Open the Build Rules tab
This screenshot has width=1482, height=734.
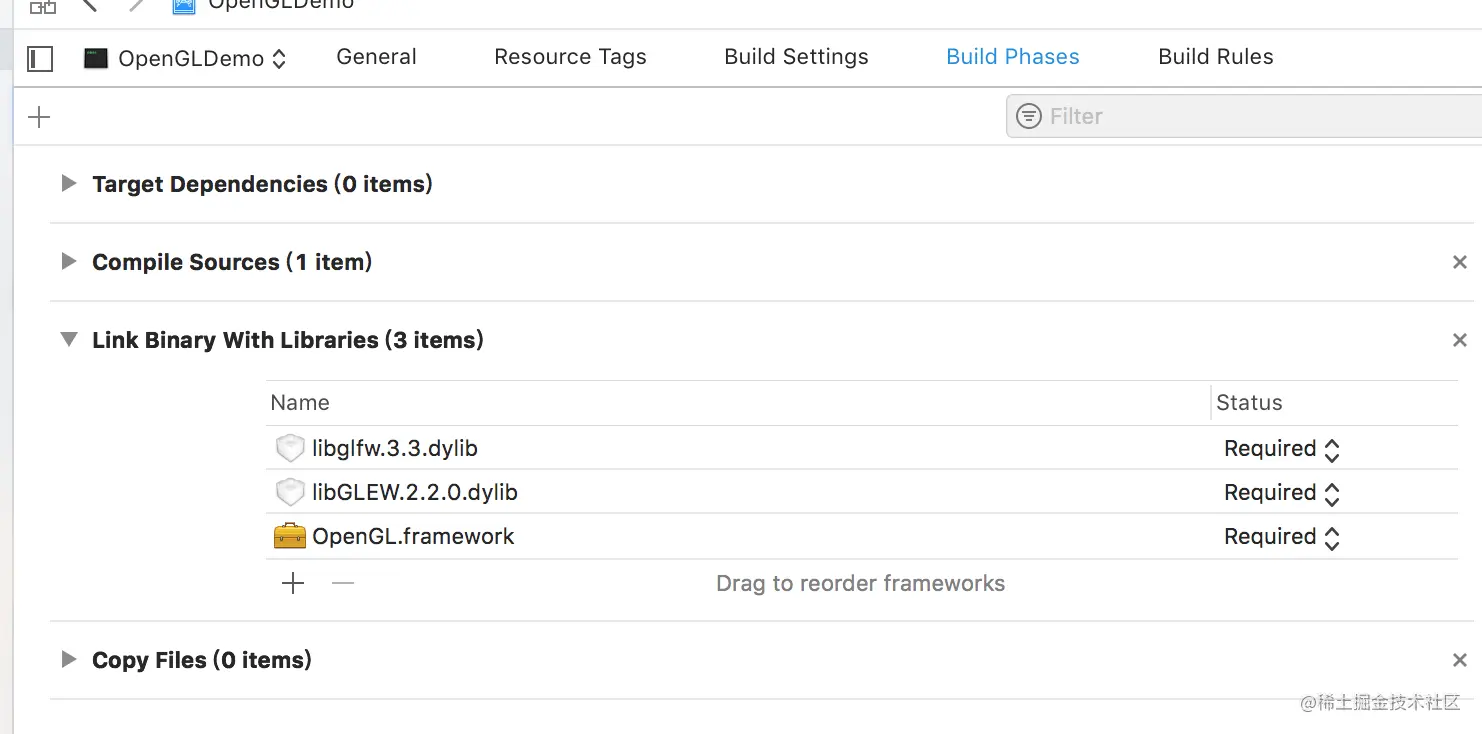[1215, 57]
